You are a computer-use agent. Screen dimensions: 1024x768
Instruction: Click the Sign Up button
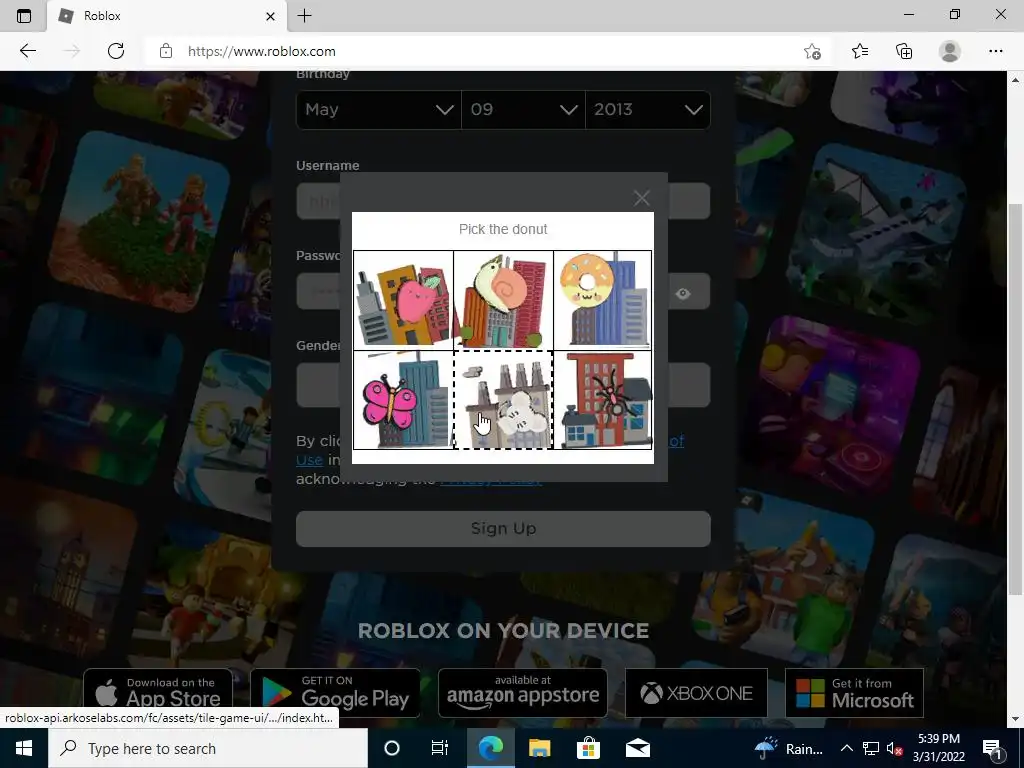pos(503,528)
